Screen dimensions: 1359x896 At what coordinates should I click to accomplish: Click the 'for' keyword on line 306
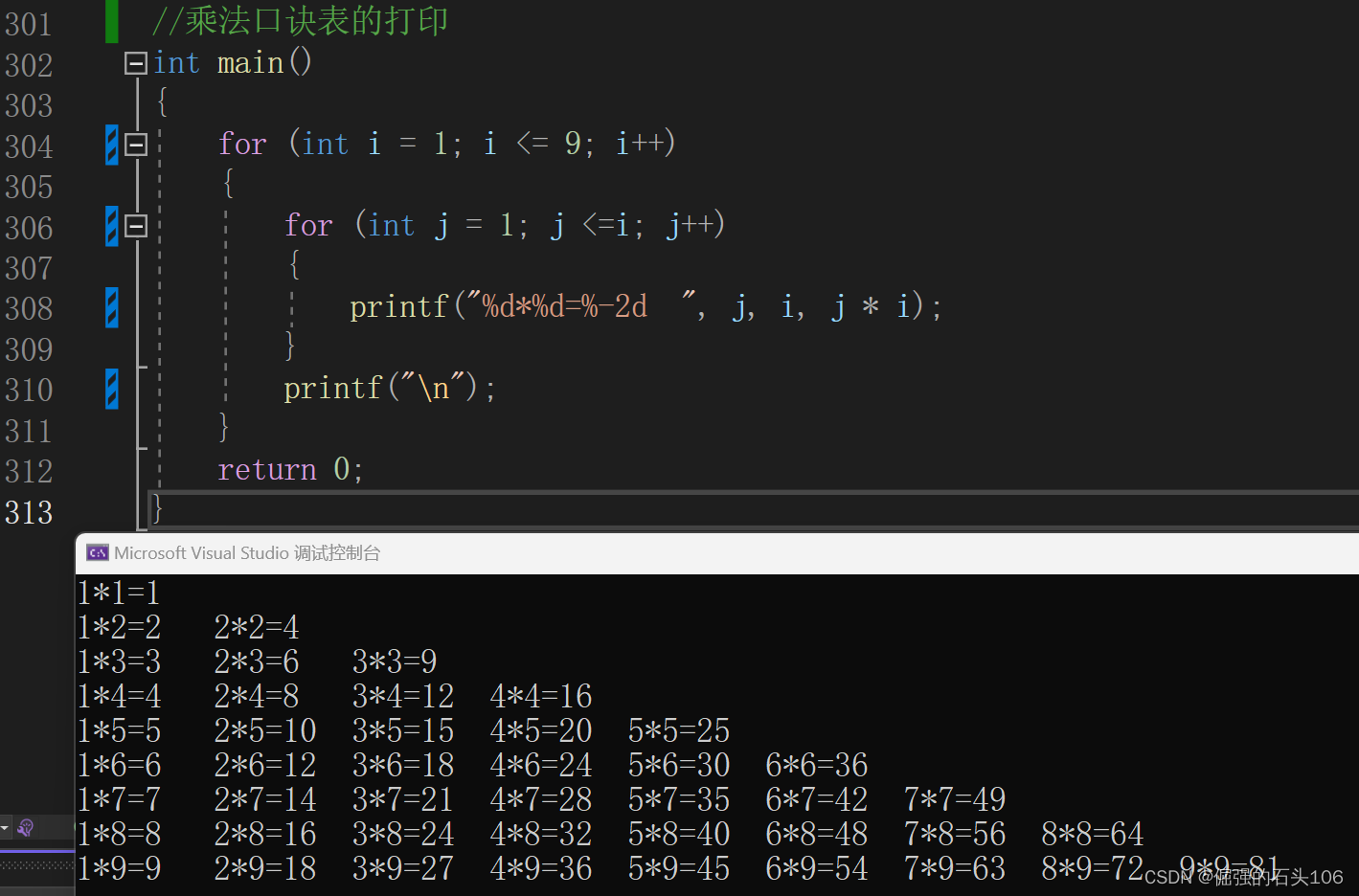pyautogui.click(x=308, y=225)
